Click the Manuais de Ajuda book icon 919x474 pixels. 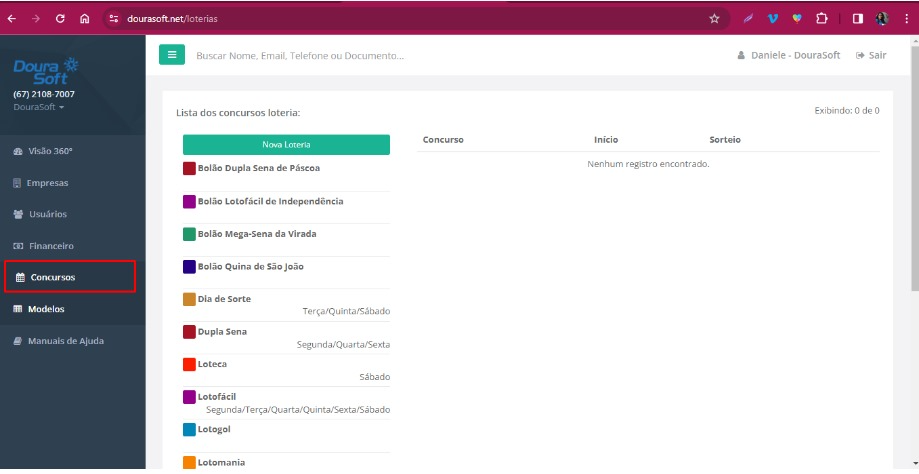18,341
